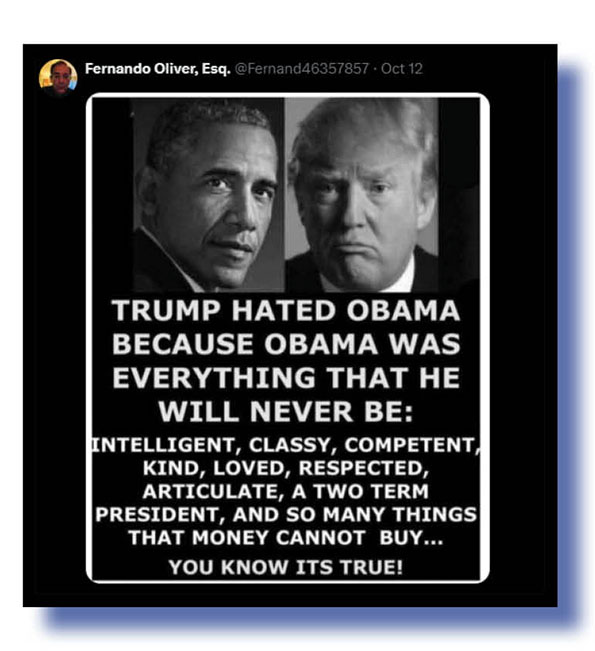Open the frowning light-haired man's portrait photo

point(362,195)
